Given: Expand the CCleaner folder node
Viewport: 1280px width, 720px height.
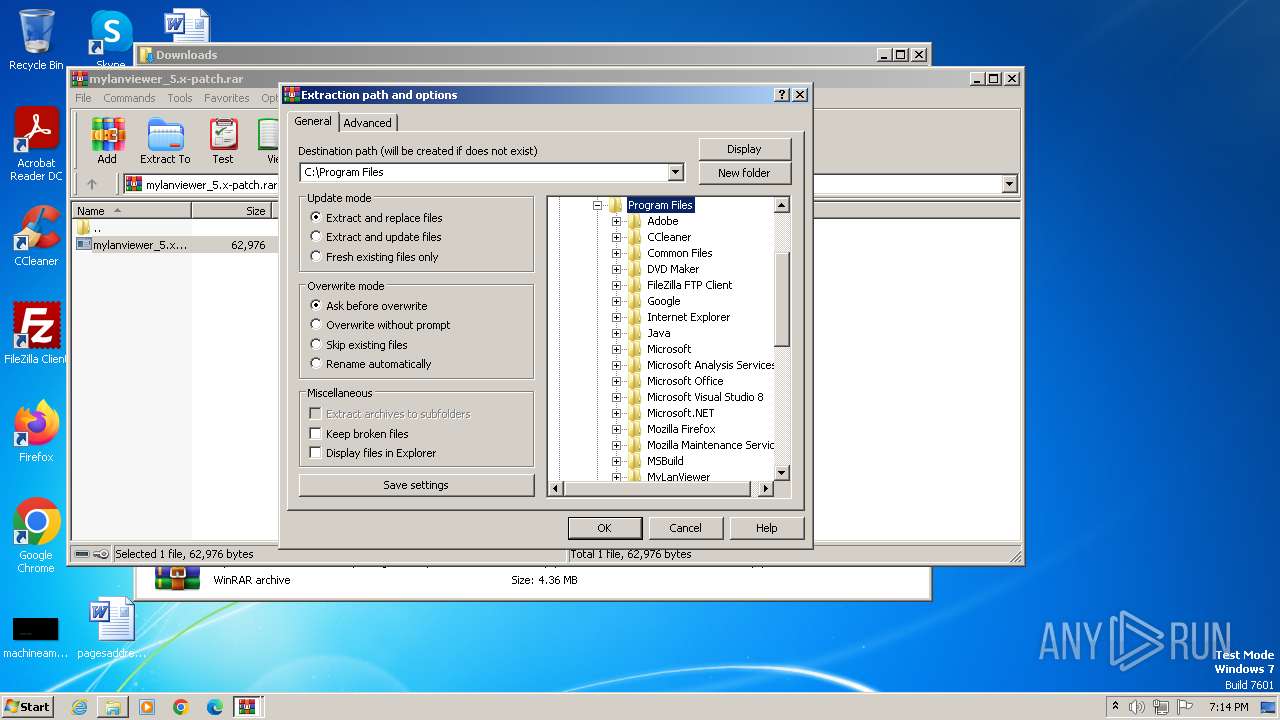Looking at the screenshot, I should [617, 237].
